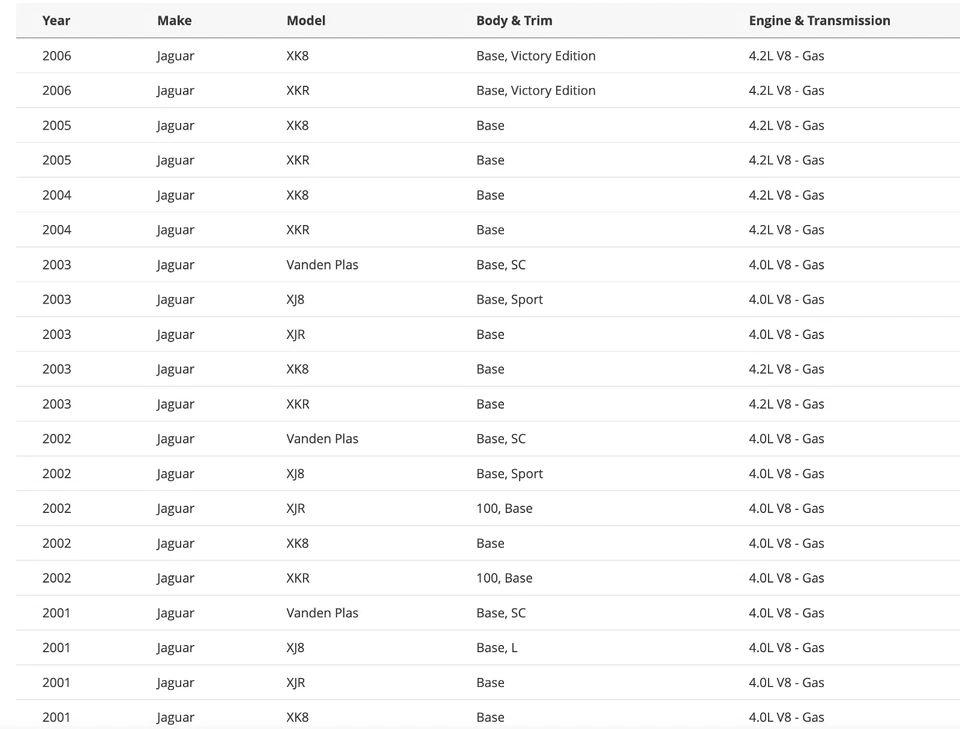Select the 2003 Vanden Plas model cell
The image size is (960, 729).
coord(322,265)
